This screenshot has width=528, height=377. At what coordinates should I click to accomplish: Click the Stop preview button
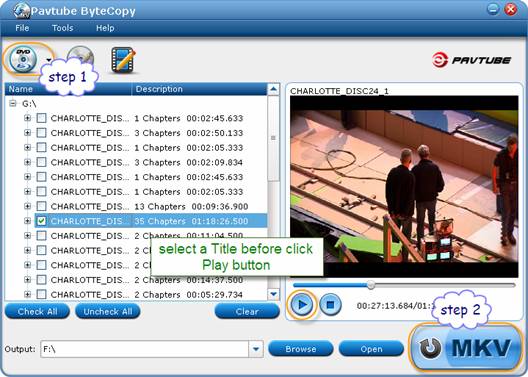coord(330,305)
